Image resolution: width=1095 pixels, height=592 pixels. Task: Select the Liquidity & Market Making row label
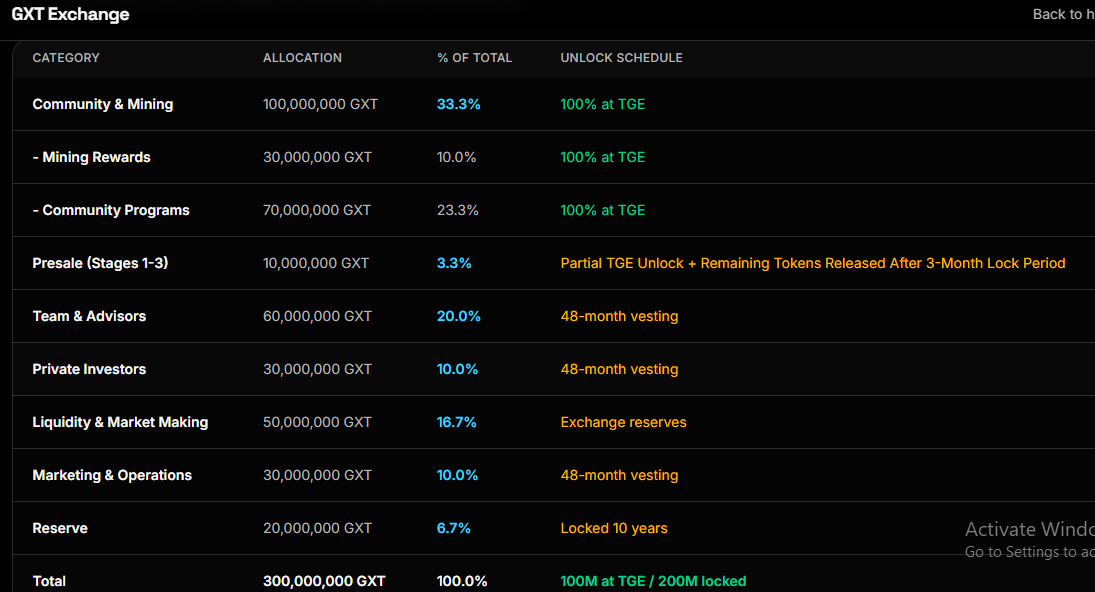coord(120,422)
